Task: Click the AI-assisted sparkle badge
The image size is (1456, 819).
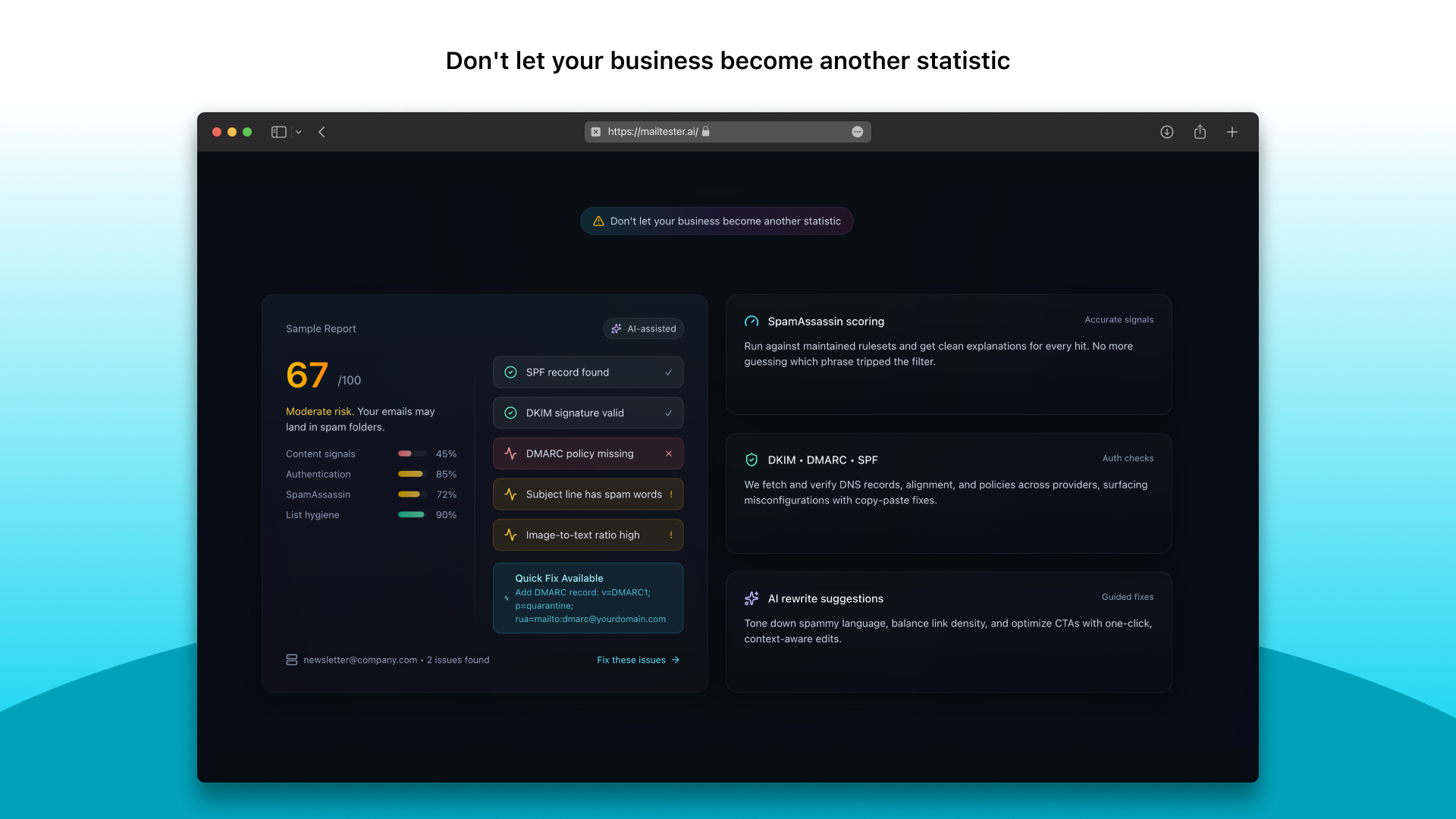Action: pyautogui.click(x=643, y=328)
